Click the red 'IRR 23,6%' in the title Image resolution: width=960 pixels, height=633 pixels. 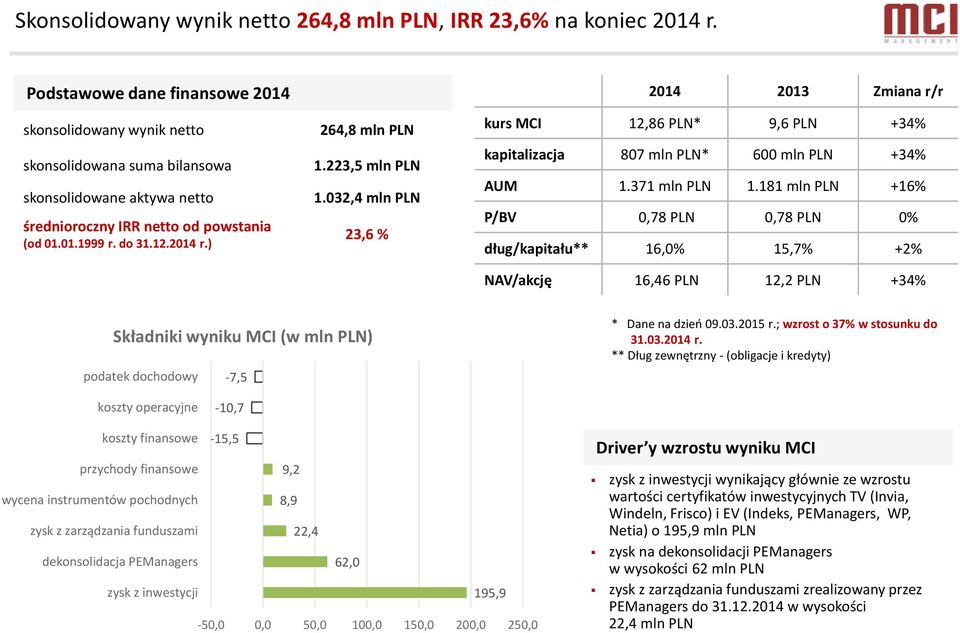[x=499, y=21]
